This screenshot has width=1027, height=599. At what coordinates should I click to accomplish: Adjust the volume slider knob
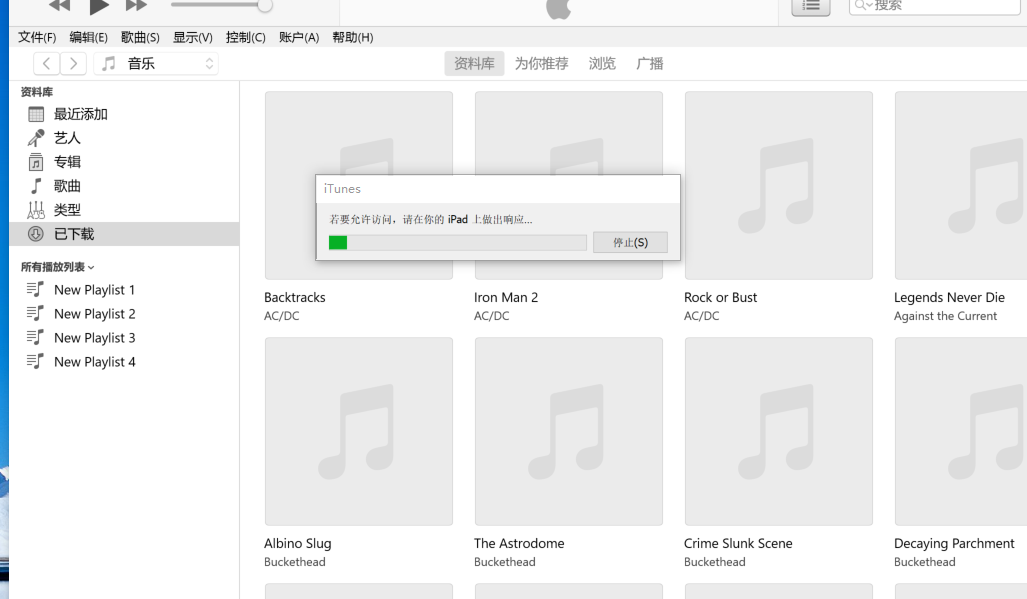pos(265,5)
